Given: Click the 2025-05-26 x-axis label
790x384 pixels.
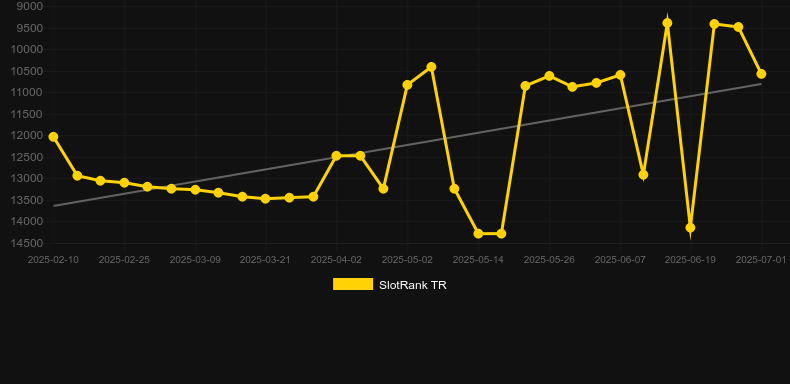Looking at the screenshot, I should click(549, 260).
